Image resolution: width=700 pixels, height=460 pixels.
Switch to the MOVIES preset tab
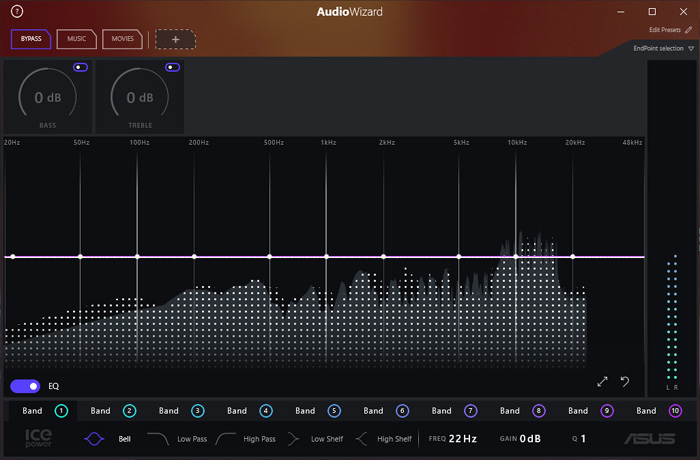point(123,39)
